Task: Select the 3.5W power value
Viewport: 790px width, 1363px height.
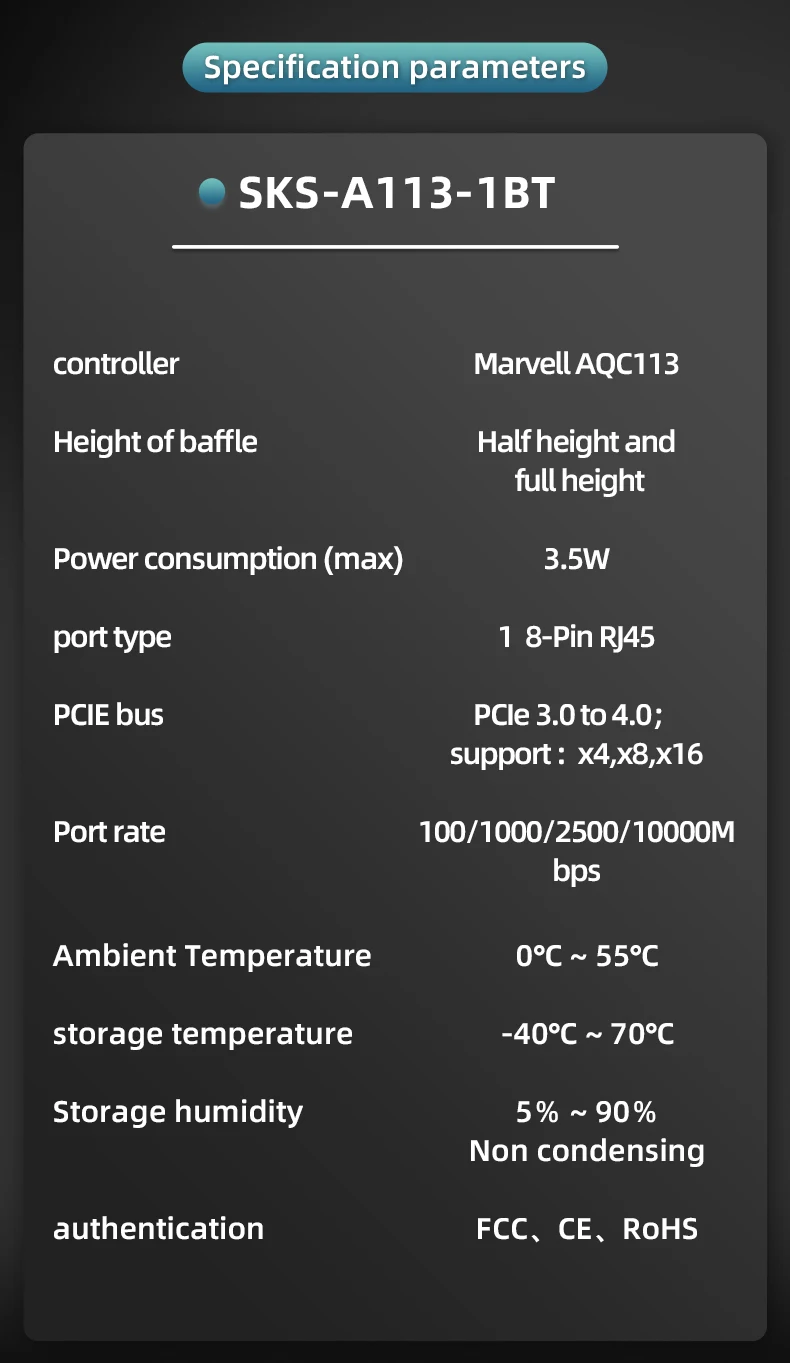Action: (x=576, y=559)
